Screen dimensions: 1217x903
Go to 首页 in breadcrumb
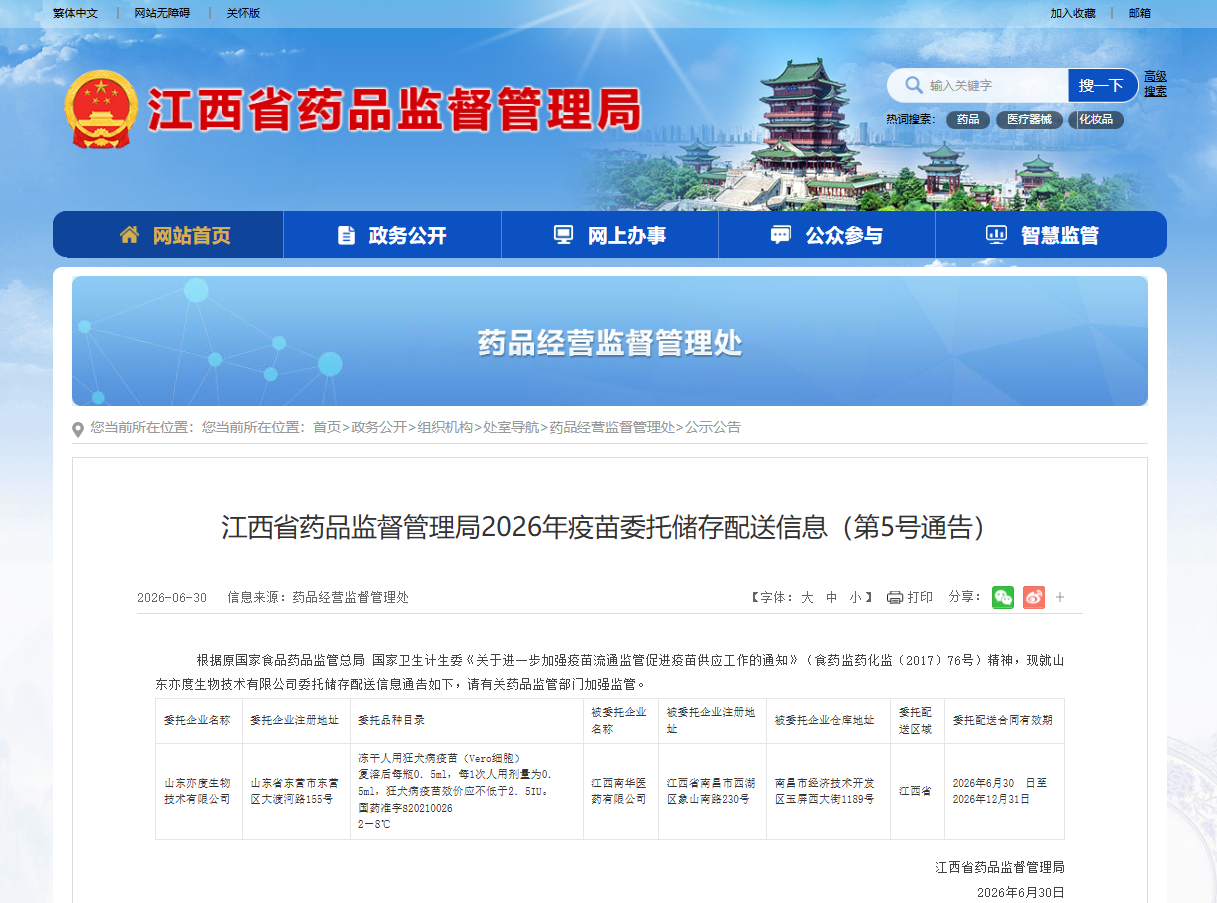327,427
